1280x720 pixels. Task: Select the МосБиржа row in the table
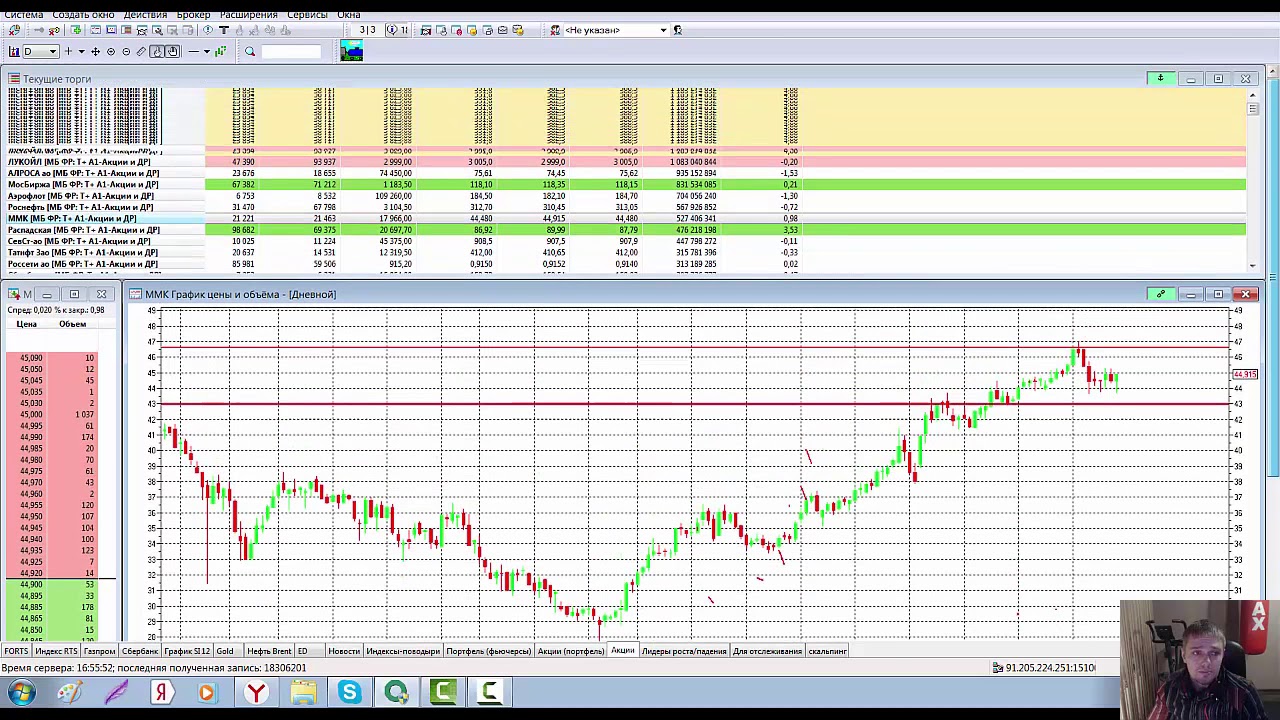click(x=626, y=184)
